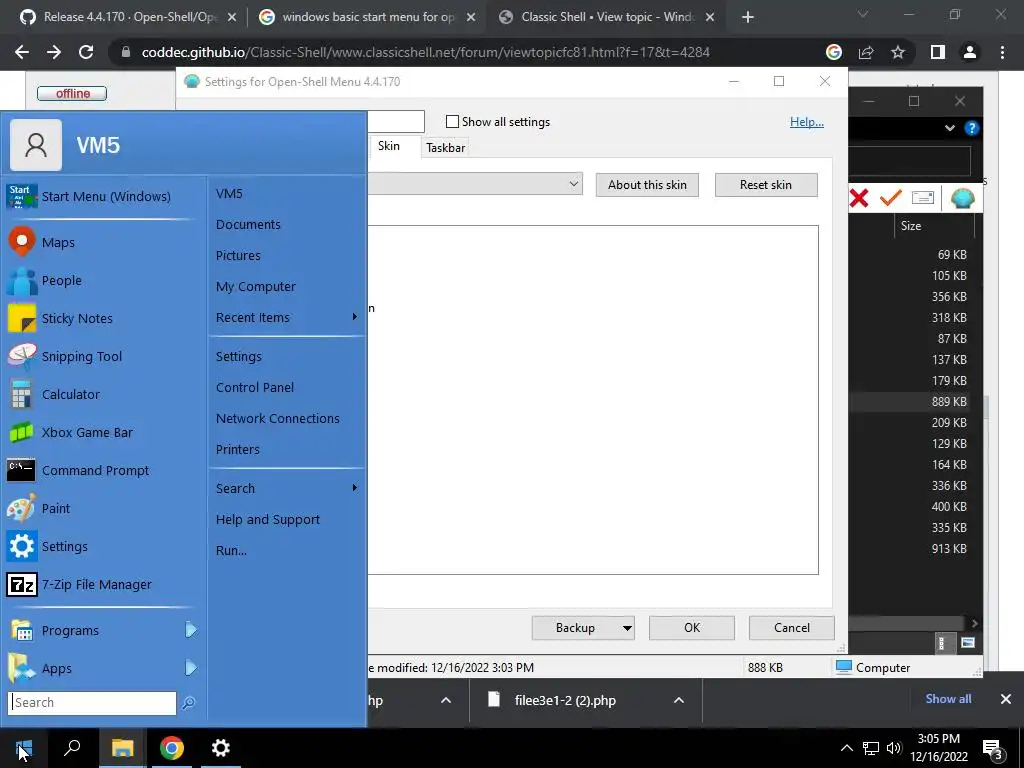This screenshot has height=768, width=1024.
Task: Open the Backup button dropdown arrow
Action: (627, 628)
